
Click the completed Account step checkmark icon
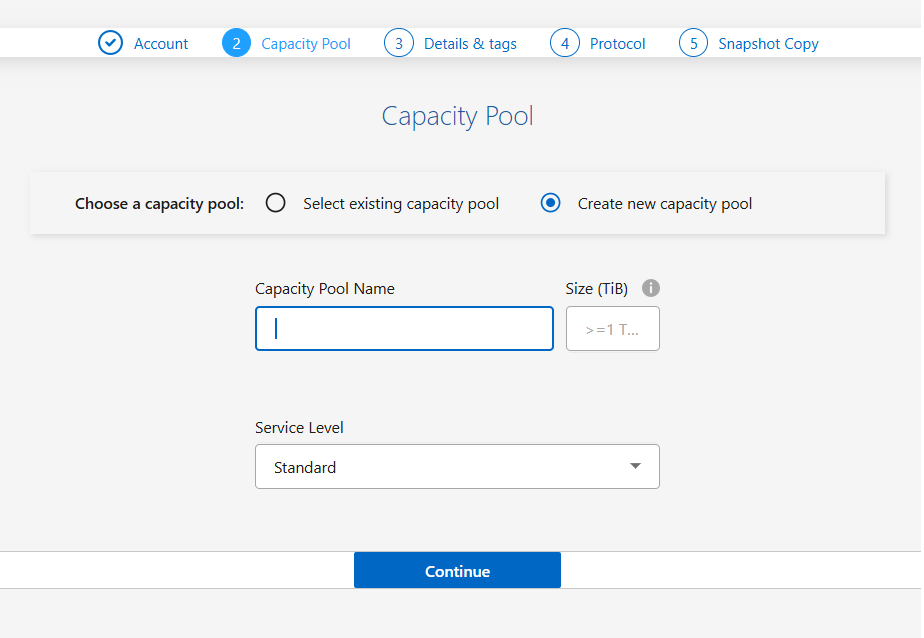pos(110,43)
